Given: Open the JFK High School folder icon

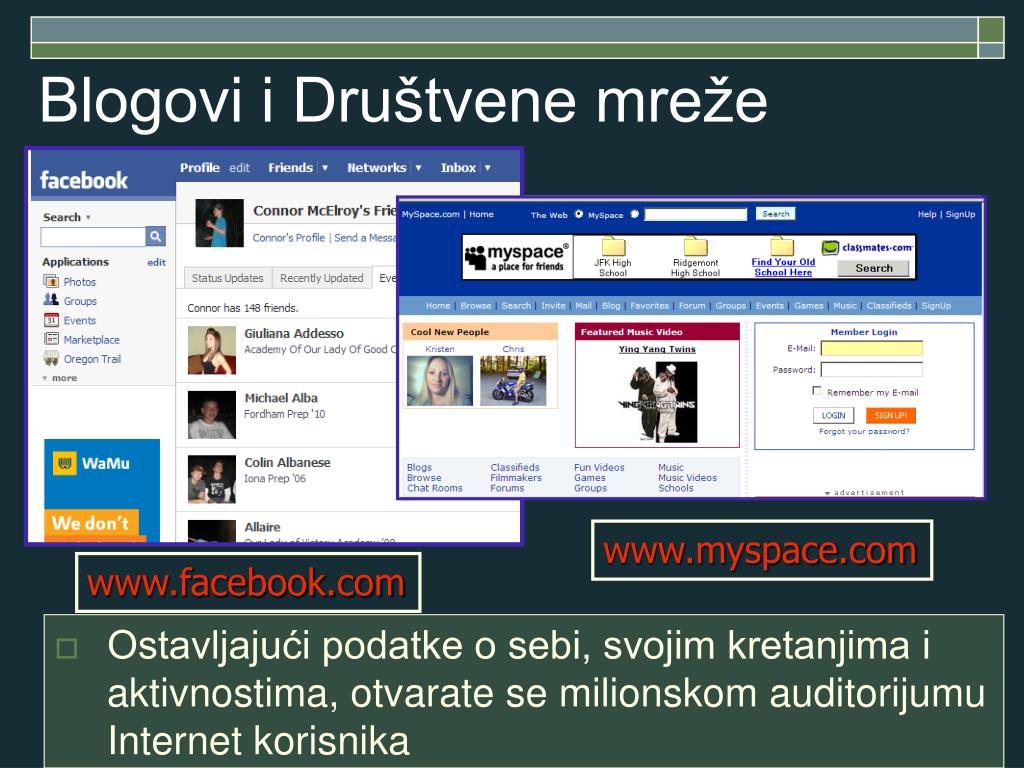Looking at the screenshot, I should click(x=613, y=247).
